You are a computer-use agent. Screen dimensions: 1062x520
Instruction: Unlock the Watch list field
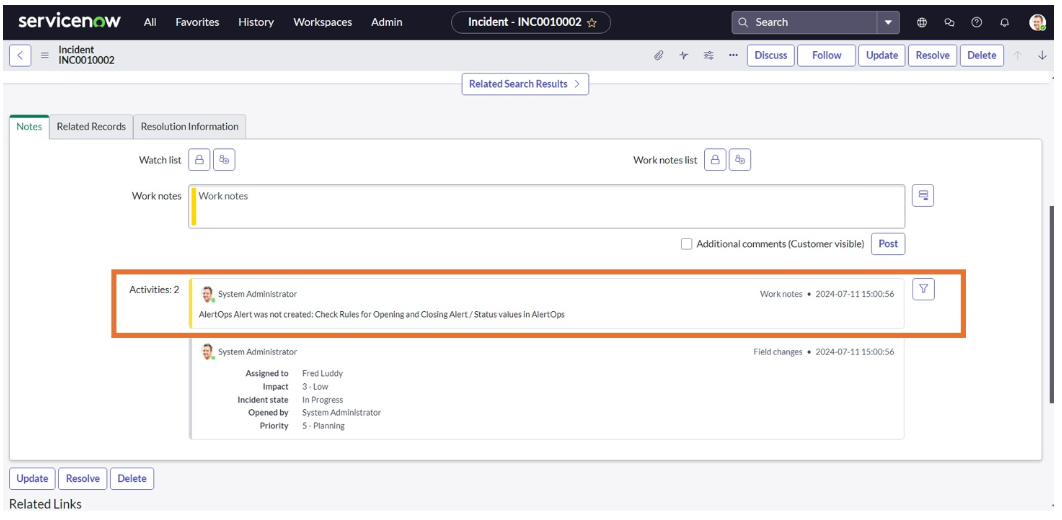tap(199, 160)
